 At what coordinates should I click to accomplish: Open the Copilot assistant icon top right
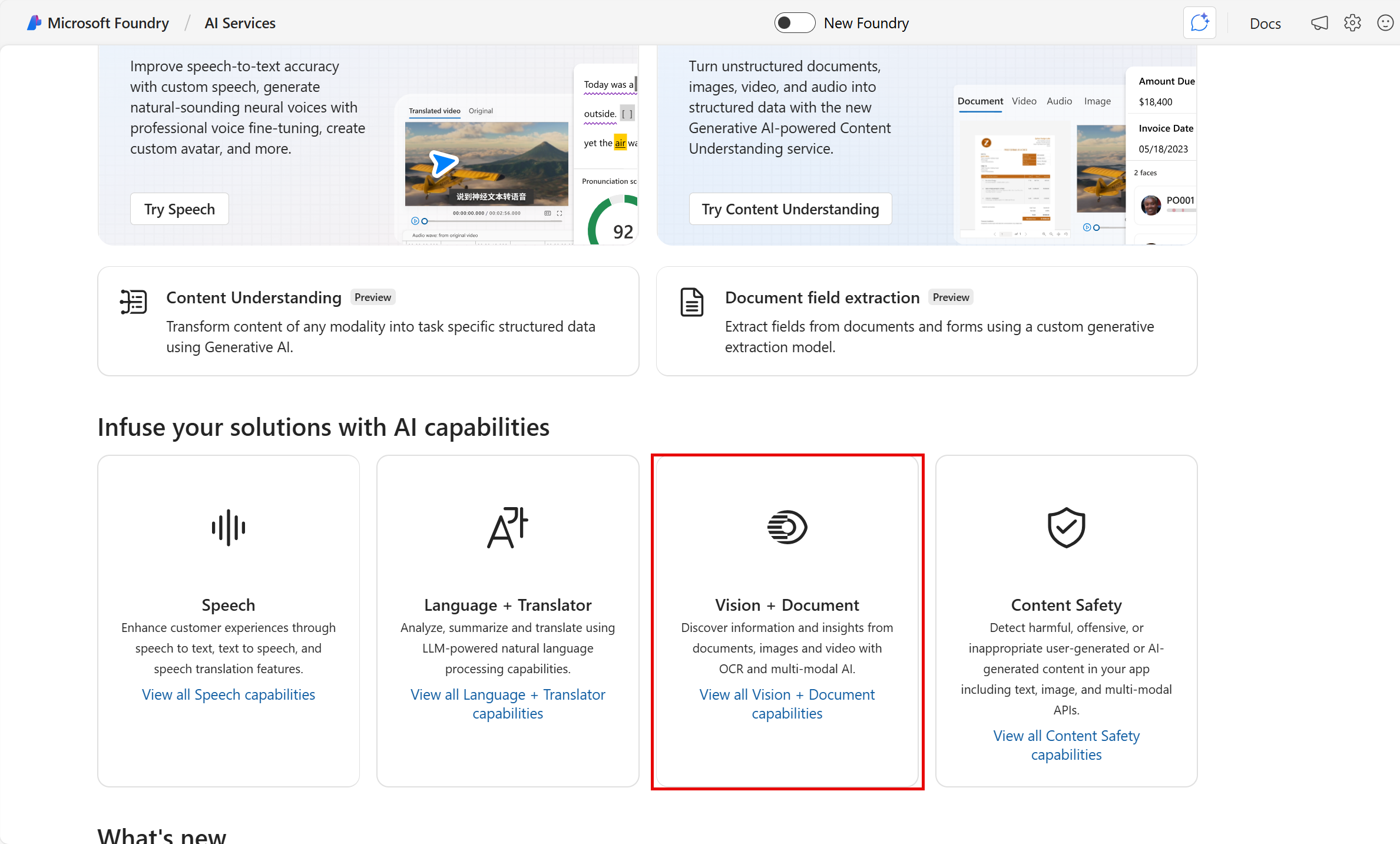pyautogui.click(x=1199, y=22)
